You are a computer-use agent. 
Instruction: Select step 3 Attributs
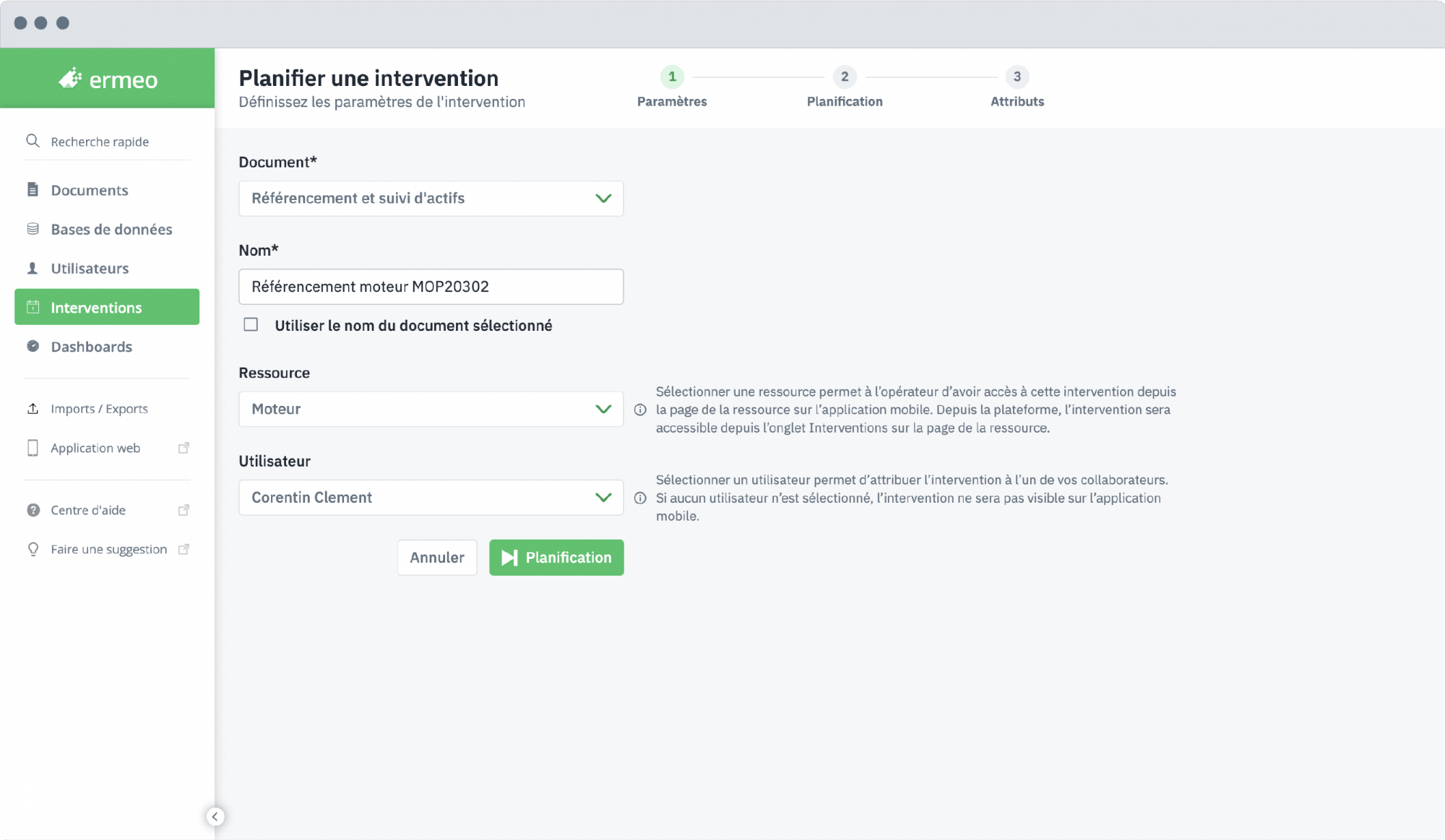pyautogui.click(x=1017, y=77)
